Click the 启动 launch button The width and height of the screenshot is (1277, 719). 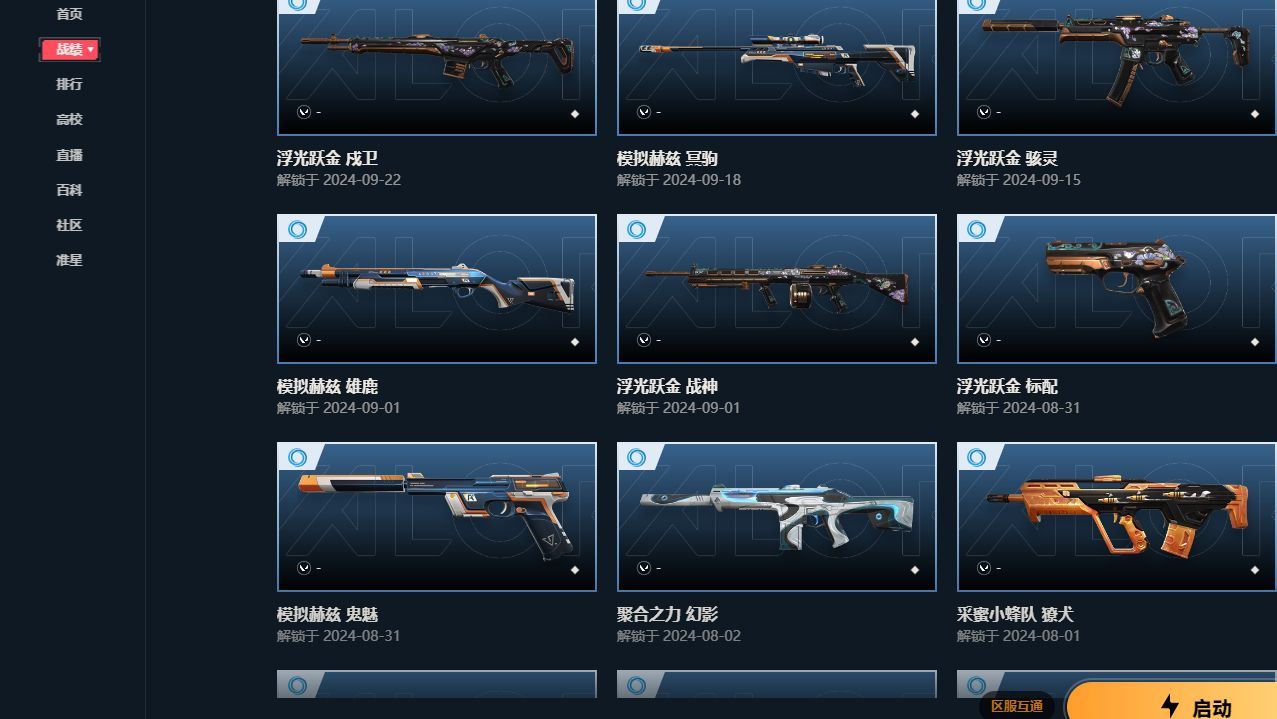point(1172,700)
